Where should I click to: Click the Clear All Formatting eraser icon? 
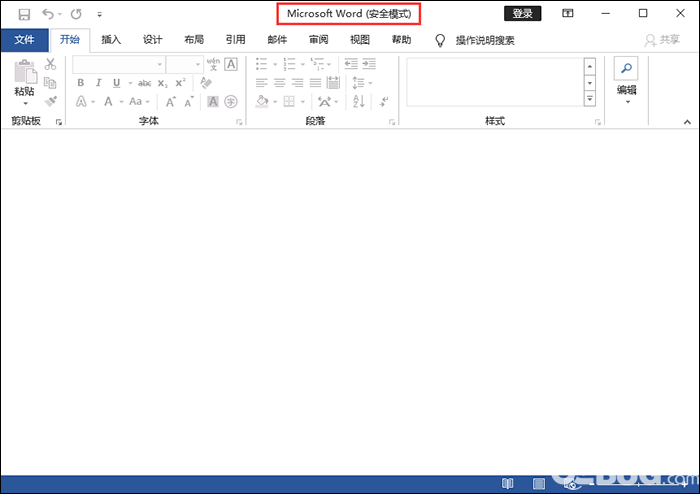(x=206, y=83)
